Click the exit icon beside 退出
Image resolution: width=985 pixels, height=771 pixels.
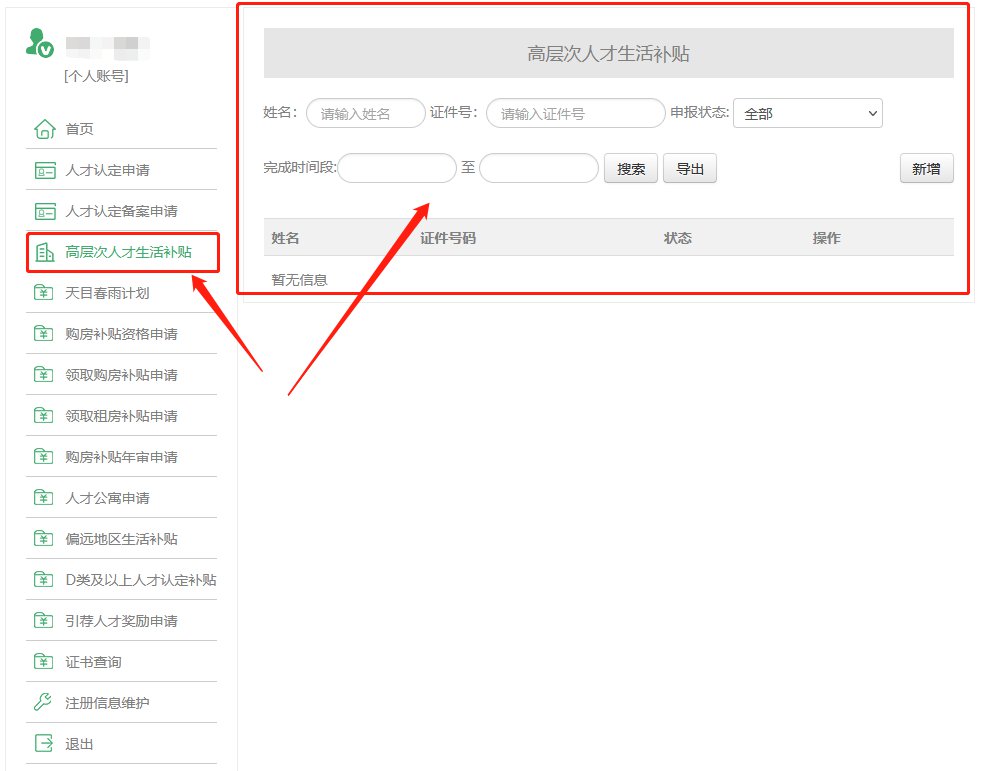(x=44, y=744)
